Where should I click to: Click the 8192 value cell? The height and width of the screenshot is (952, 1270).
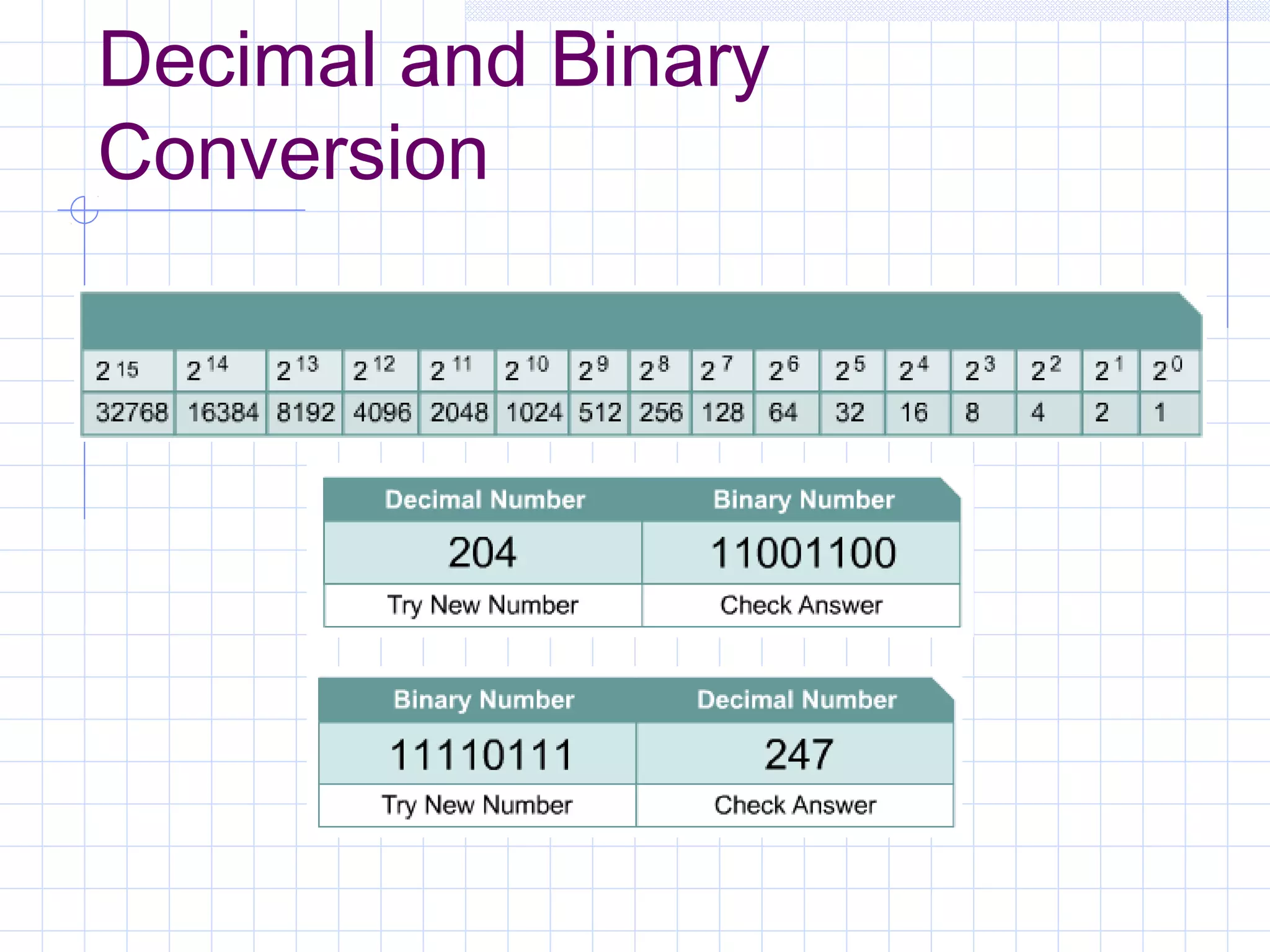[304, 413]
